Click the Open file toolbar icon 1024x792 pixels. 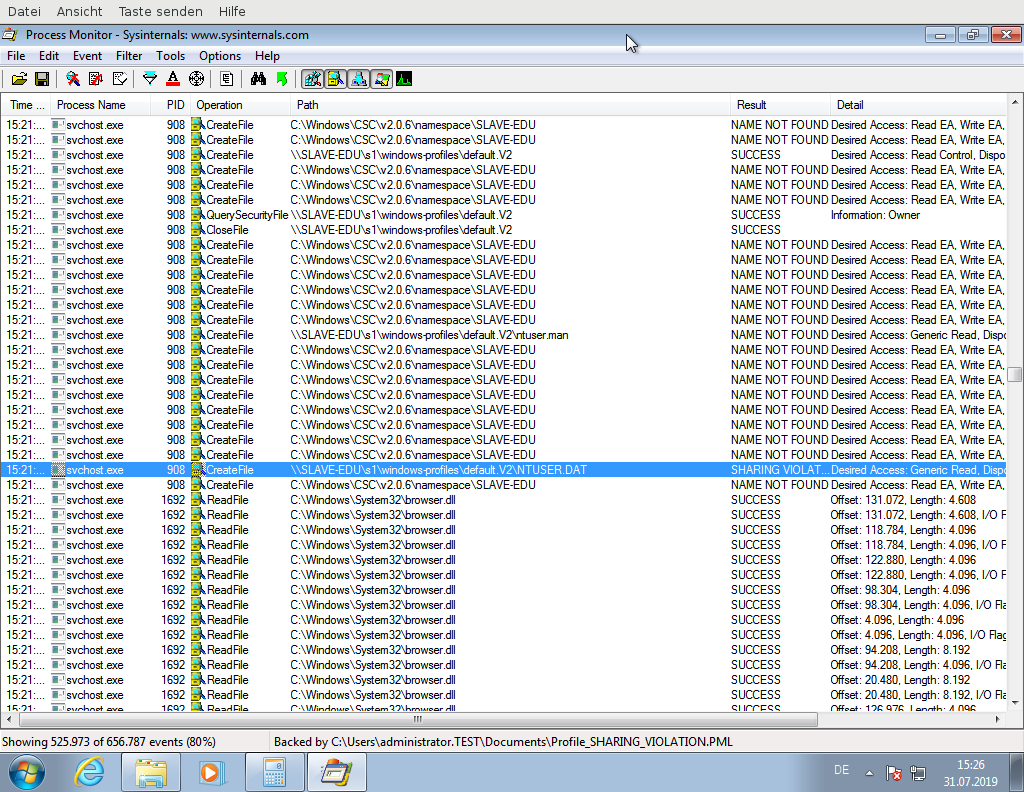pos(19,78)
